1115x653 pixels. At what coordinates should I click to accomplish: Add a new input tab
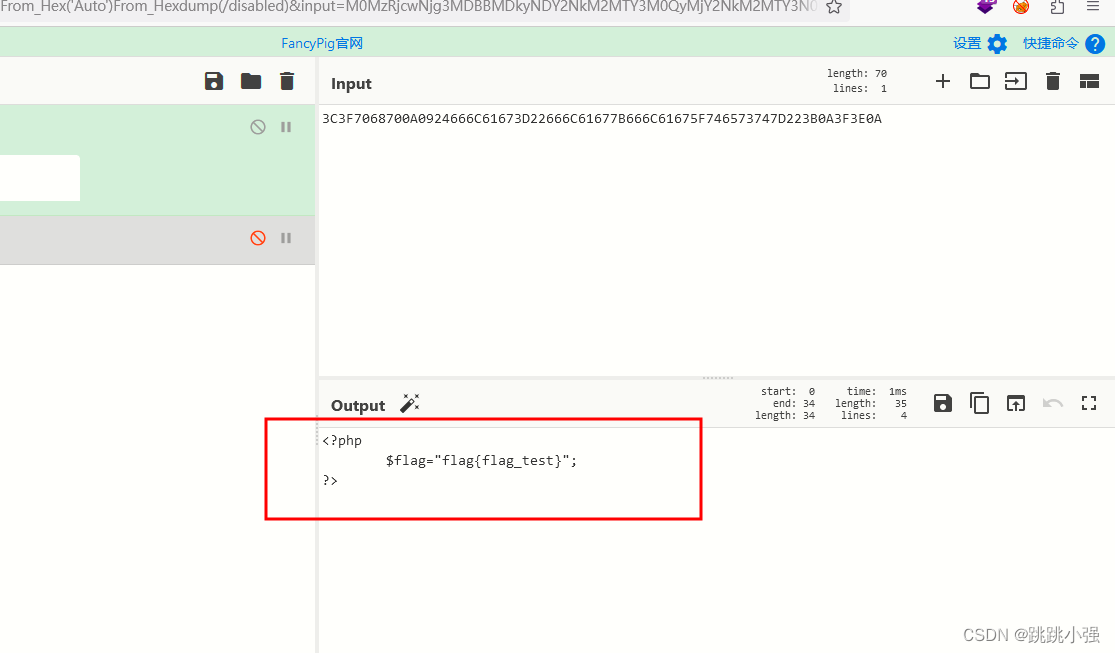pyautogui.click(x=943, y=81)
